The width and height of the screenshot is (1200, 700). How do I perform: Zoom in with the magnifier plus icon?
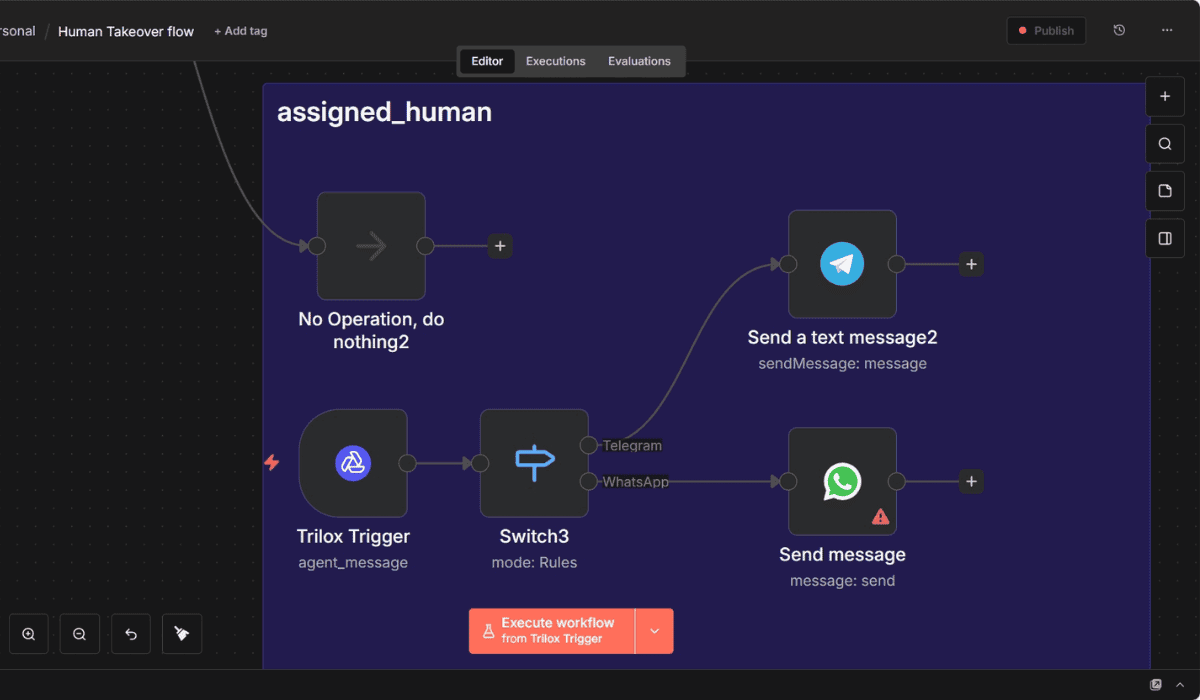point(28,633)
